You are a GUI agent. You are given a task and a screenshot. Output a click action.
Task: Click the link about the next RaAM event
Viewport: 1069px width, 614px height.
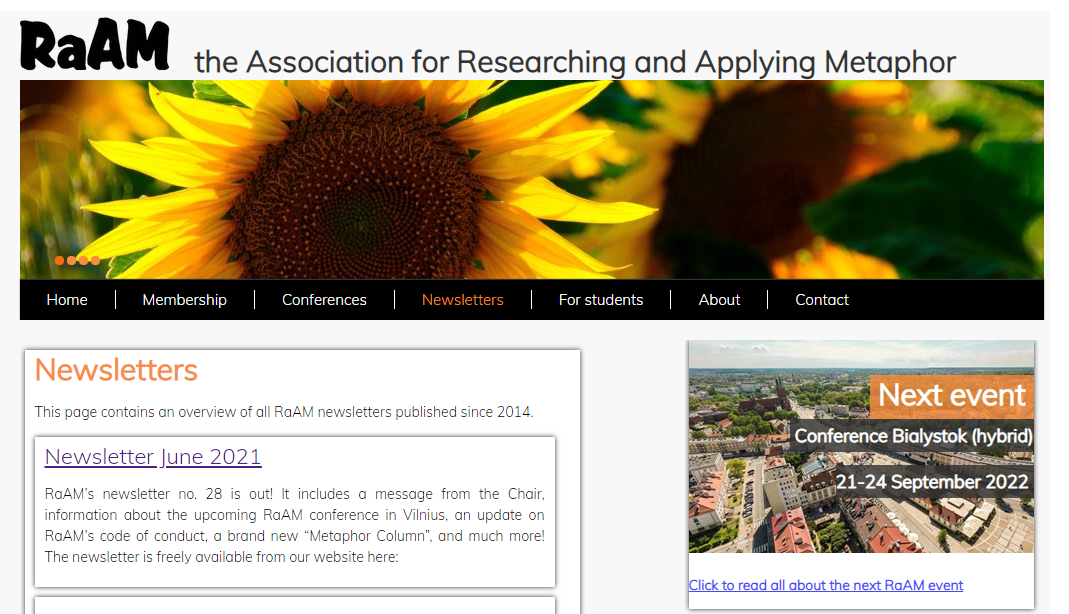pos(826,585)
